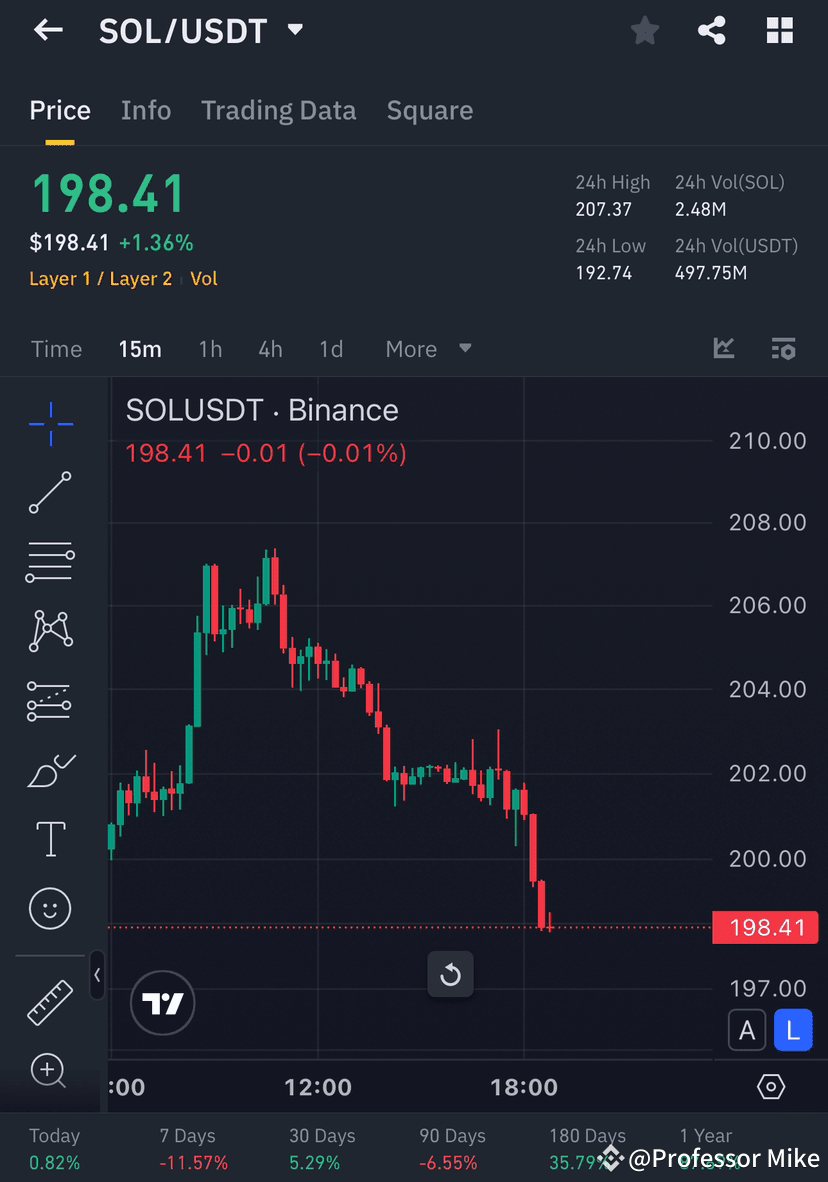Select the text annotation tool
The width and height of the screenshot is (828, 1182).
tap(50, 839)
